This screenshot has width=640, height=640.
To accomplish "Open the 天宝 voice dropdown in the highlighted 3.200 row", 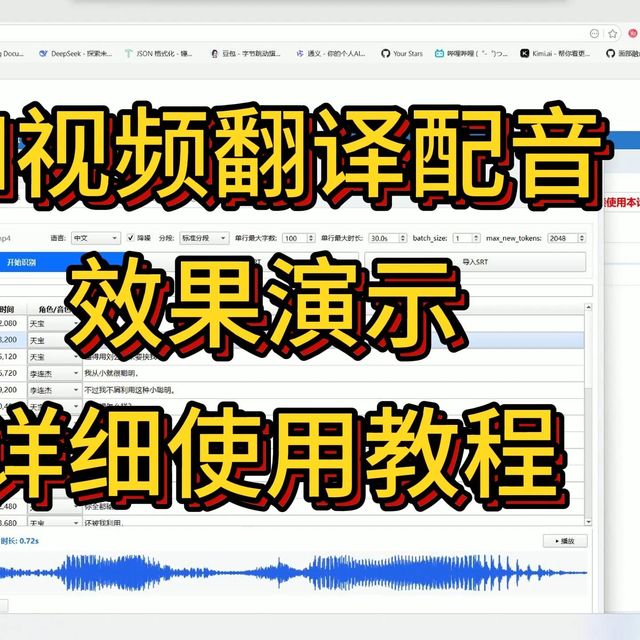I will tap(55, 340).
